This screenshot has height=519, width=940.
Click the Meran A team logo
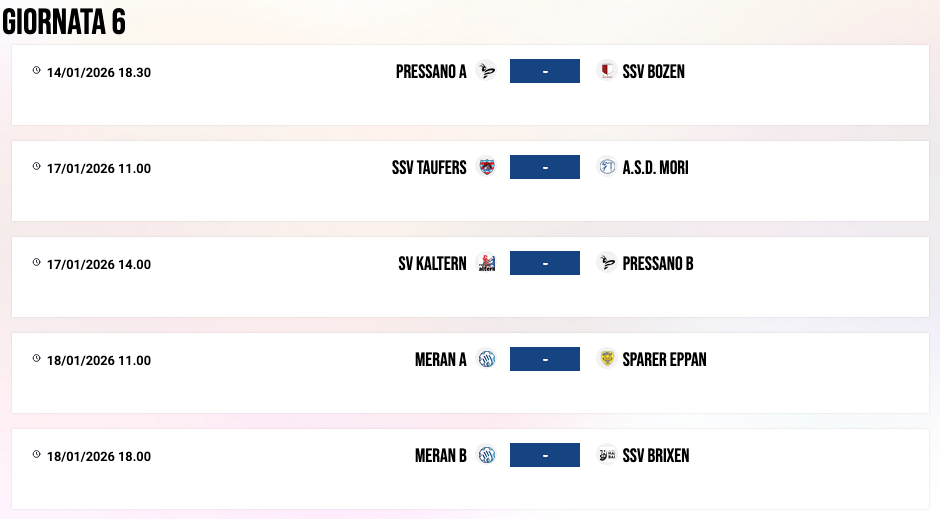point(487,359)
